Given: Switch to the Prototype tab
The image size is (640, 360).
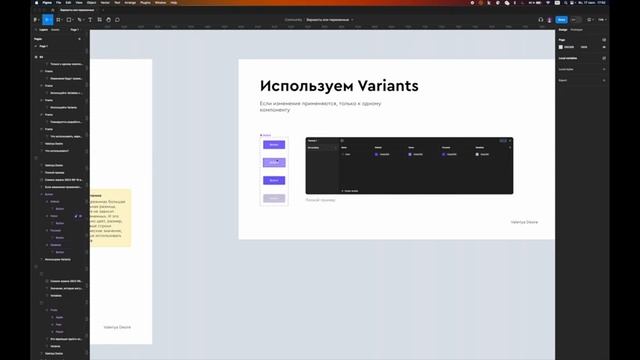Looking at the screenshot, I should (x=577, y=30).
